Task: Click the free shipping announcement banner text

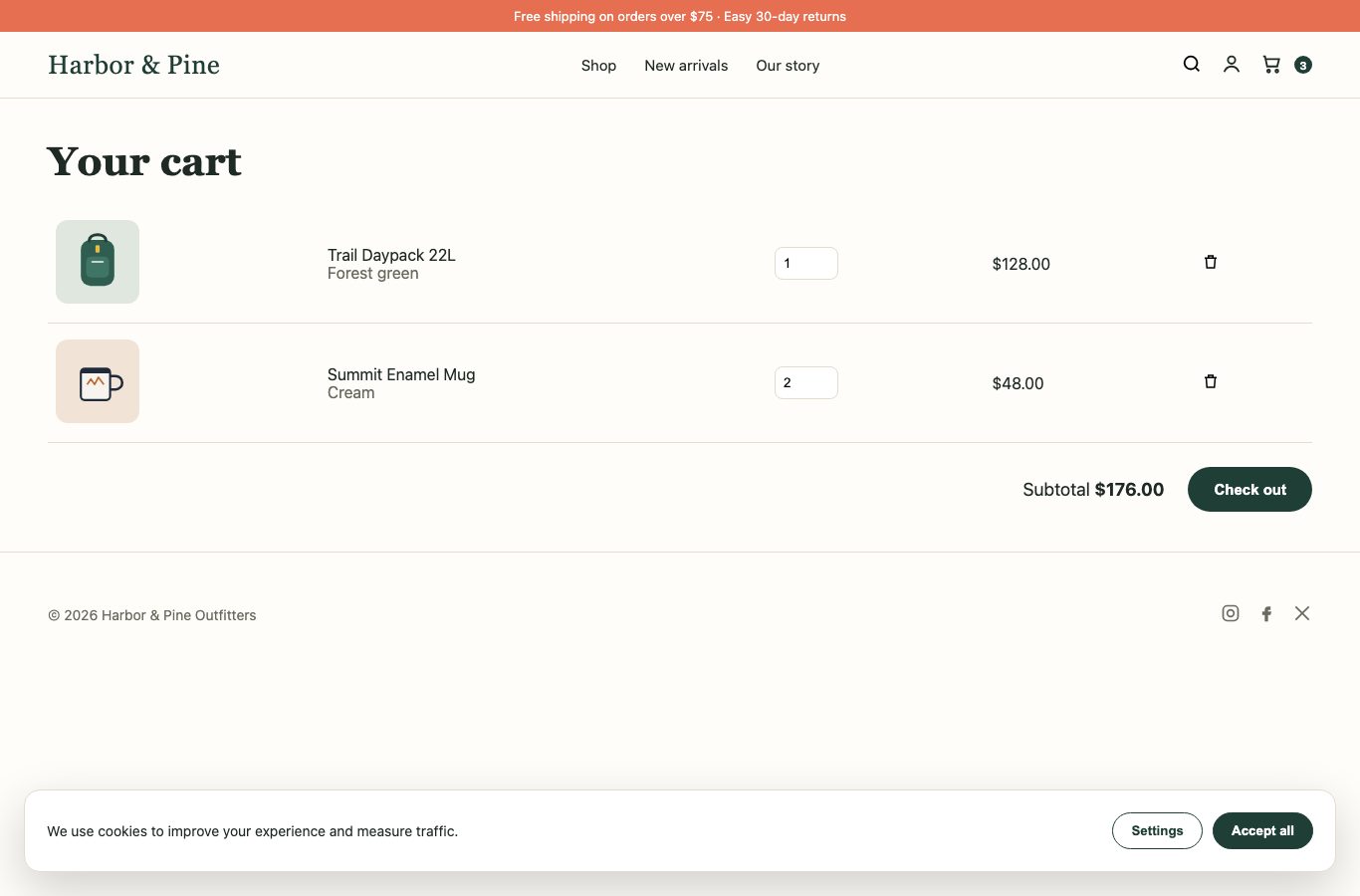Action: (x=680, y=16)
